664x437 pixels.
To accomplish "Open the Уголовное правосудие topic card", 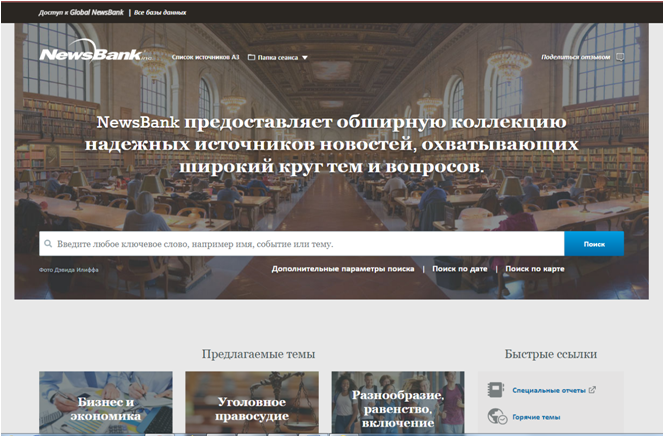I will [252, 402].
